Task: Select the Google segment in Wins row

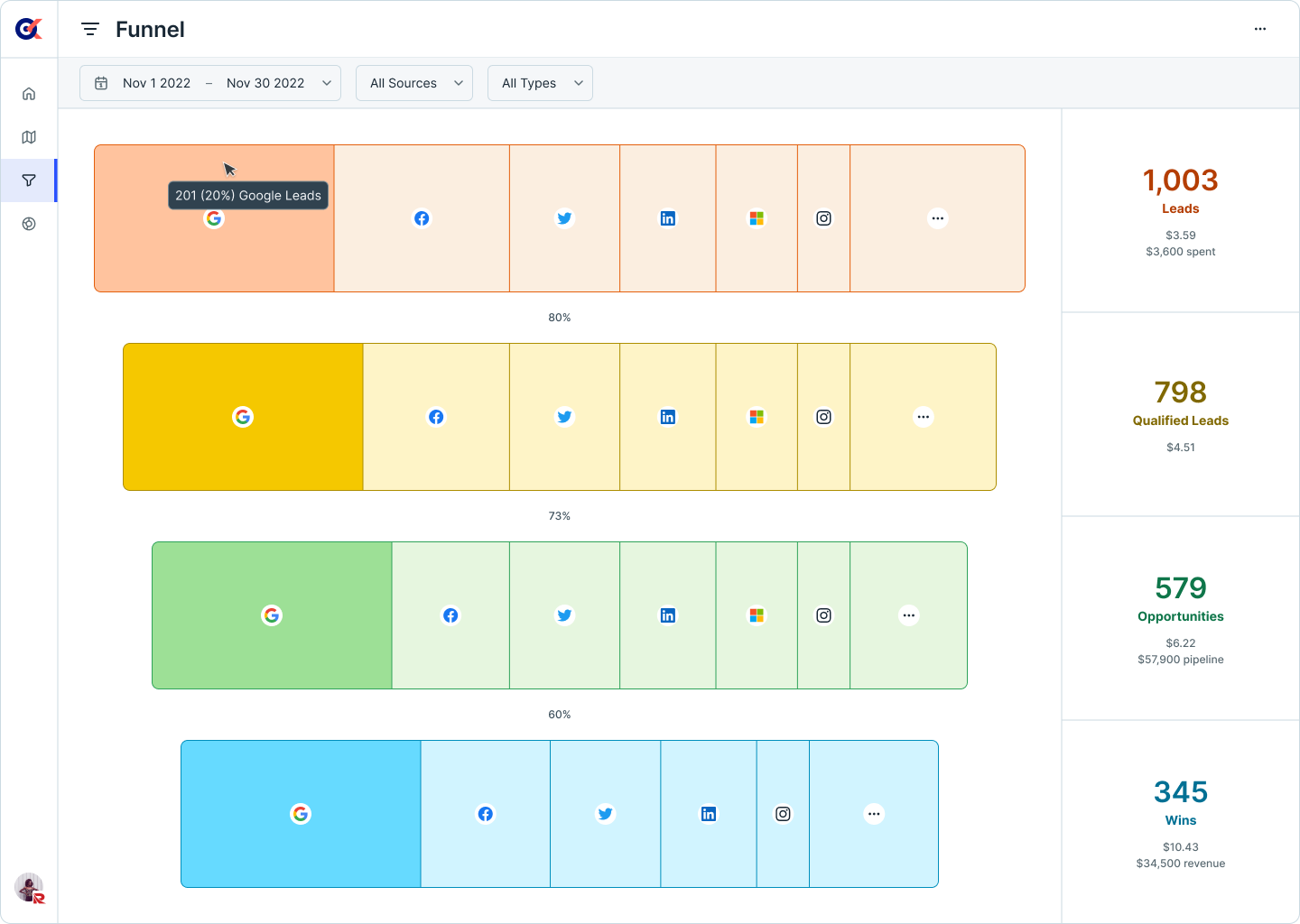Action: (x=301, y=814)
